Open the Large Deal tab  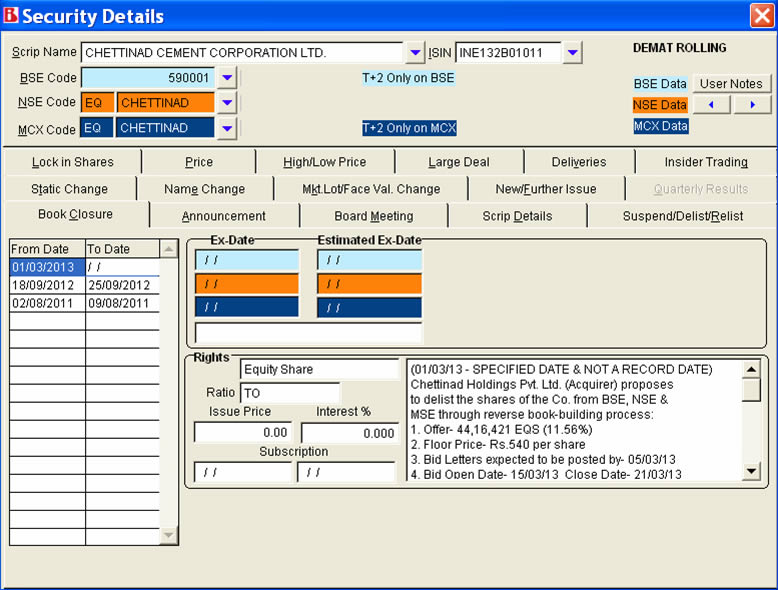click(459, 162)
